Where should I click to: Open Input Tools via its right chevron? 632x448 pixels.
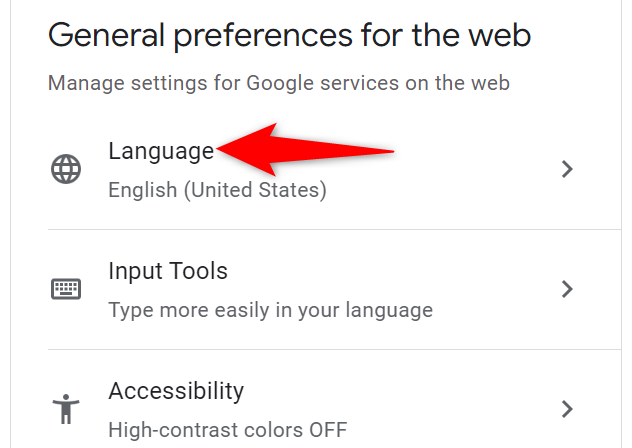coord(567,289)
